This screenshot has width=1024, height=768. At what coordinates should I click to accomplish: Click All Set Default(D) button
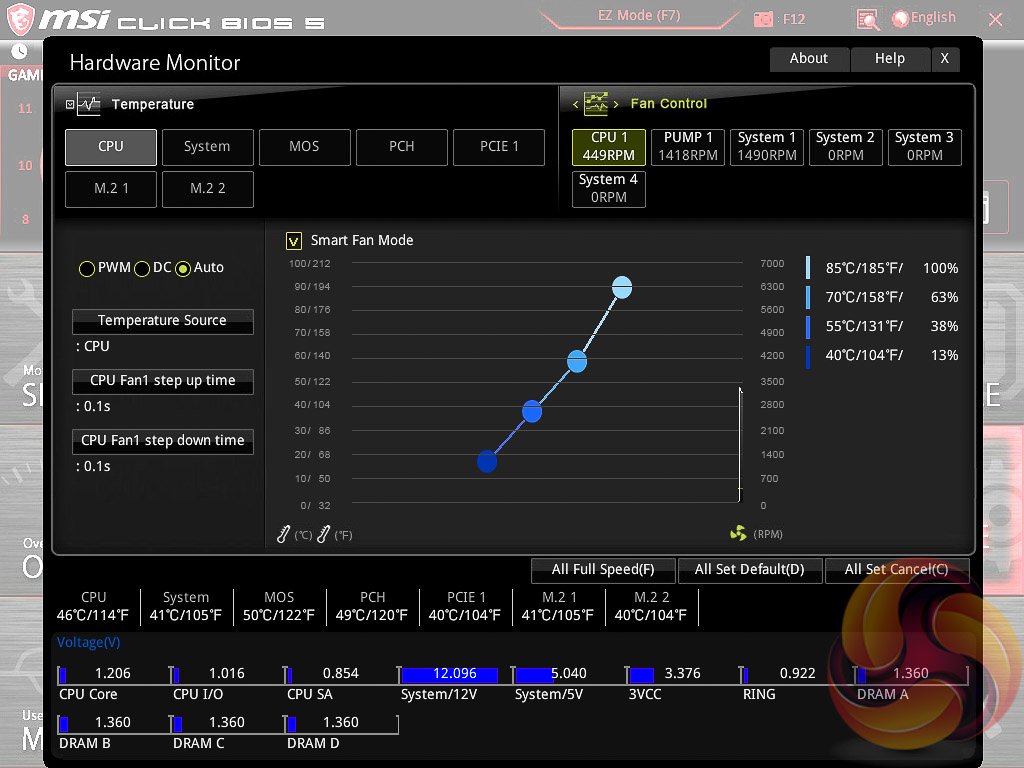[x=750, y=570]
